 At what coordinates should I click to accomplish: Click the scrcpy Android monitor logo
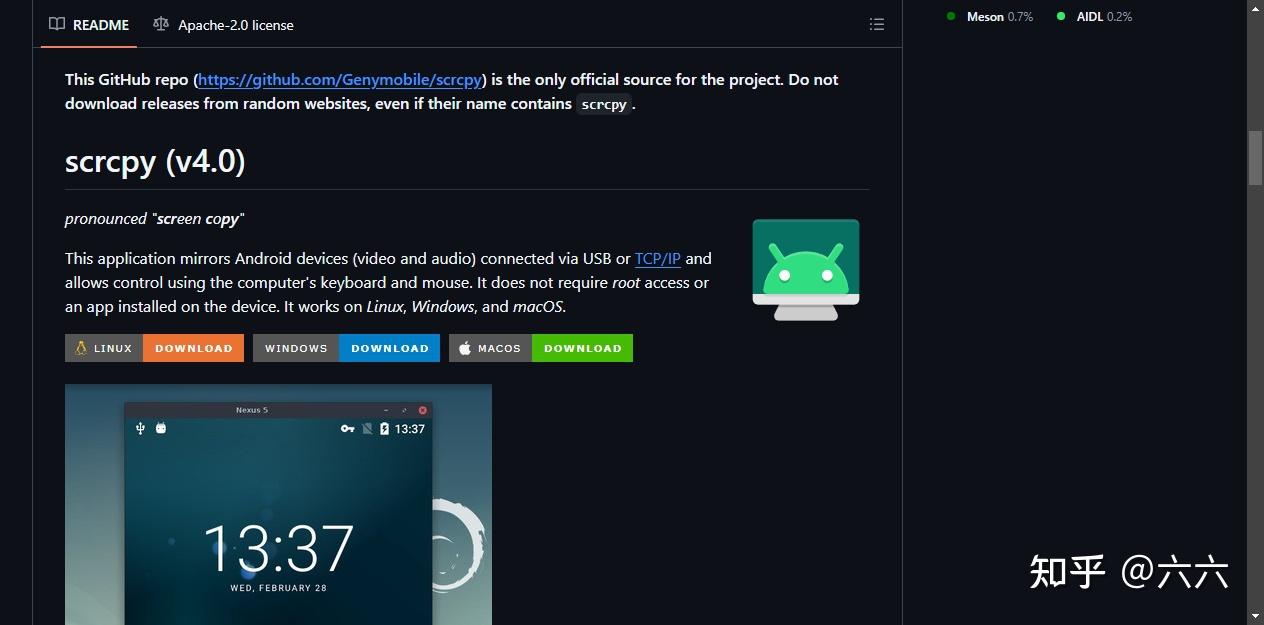click(806, 270)
